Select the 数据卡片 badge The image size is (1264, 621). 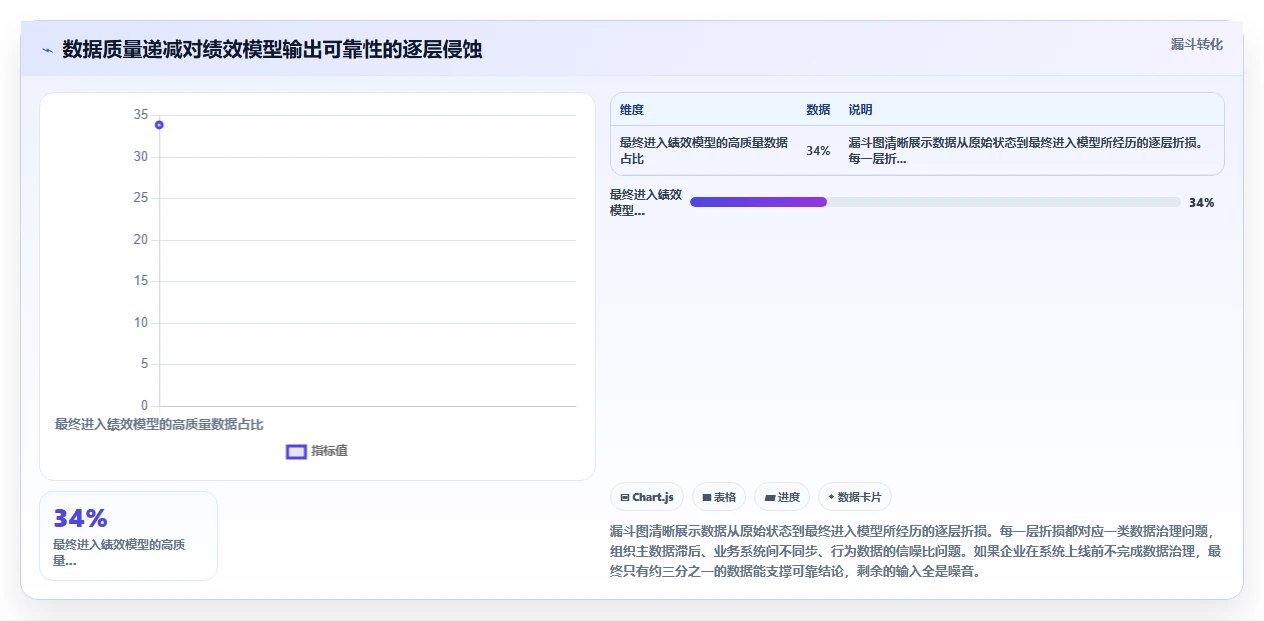(855, 497)
